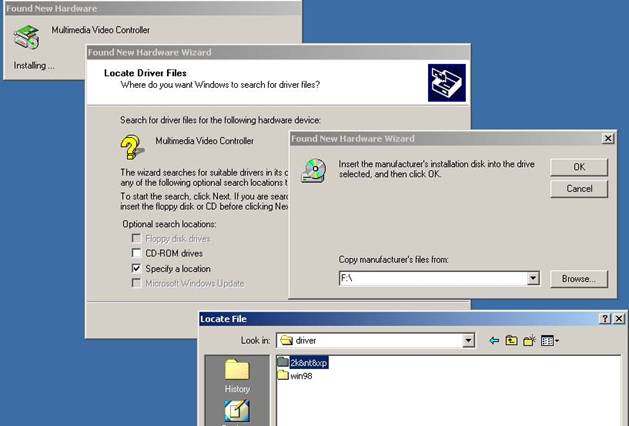Uncheck Specify a location option
This screenshot has width=629, height=426.
[x=137, y=269]
